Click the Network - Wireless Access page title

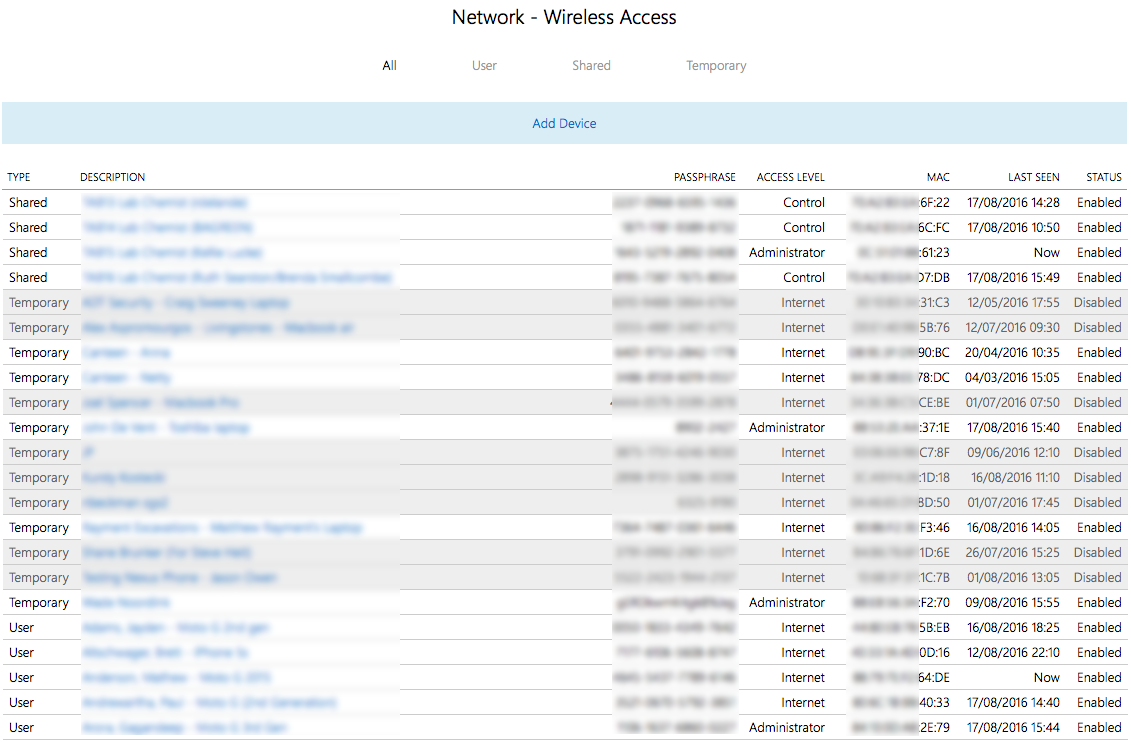point(564,17)
